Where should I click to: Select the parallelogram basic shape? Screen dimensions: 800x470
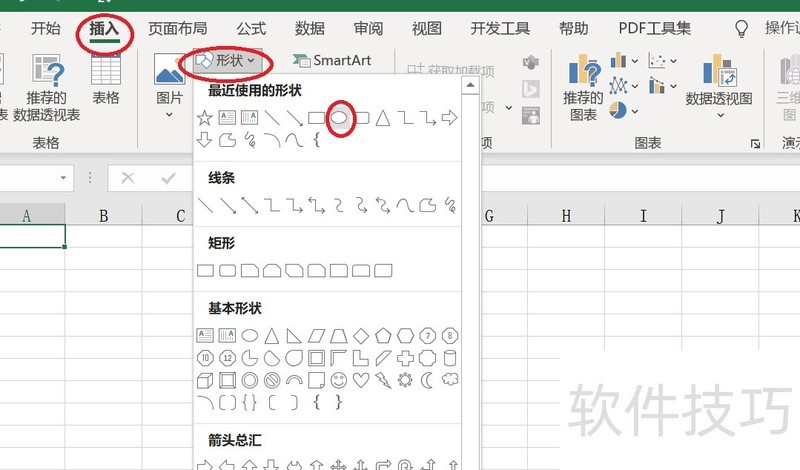[316, 336]
